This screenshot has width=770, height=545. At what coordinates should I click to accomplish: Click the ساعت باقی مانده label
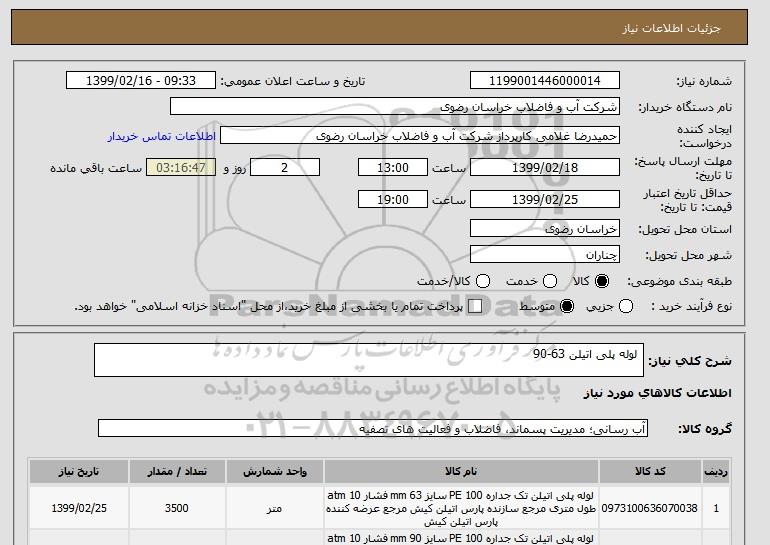(96, 168)
